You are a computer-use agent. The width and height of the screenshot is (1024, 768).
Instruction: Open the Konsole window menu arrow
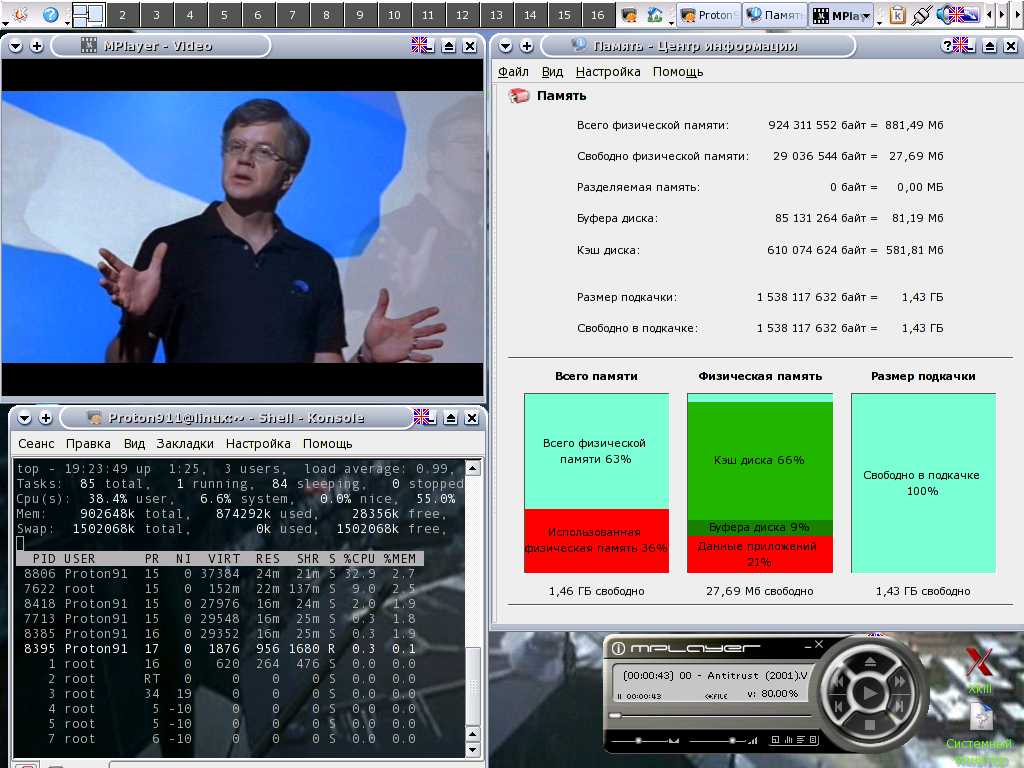(24, 417)
